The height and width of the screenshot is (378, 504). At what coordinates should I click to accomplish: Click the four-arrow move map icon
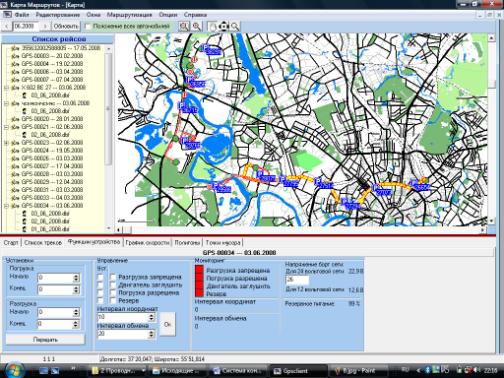pos(224,26)
